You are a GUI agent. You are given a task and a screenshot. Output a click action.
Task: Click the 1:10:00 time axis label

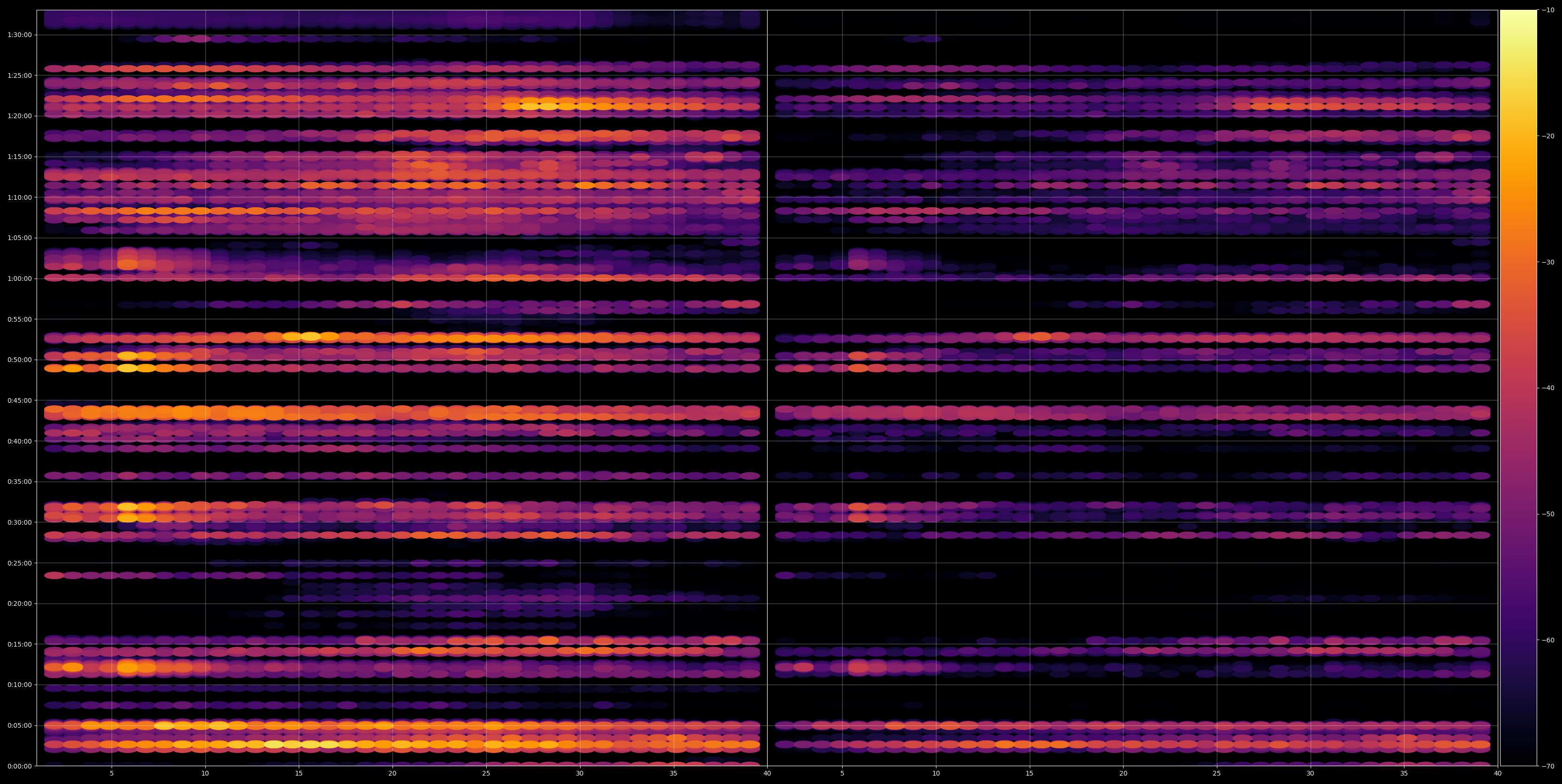[19, 197]
